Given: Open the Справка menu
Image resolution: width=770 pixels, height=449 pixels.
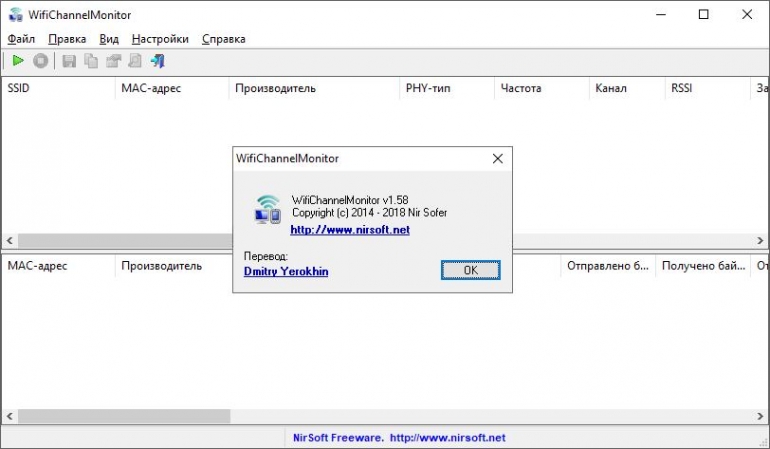Looking at the screenshot, I should [224, 39].
